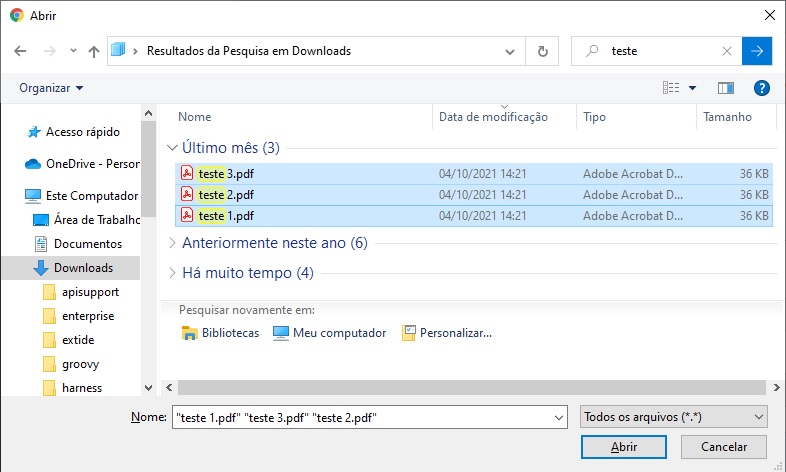The width and height of the screenshot is (786, 472).
Task: Click the PDF icon of teste 1.pdf
Action: click(187, 215)
